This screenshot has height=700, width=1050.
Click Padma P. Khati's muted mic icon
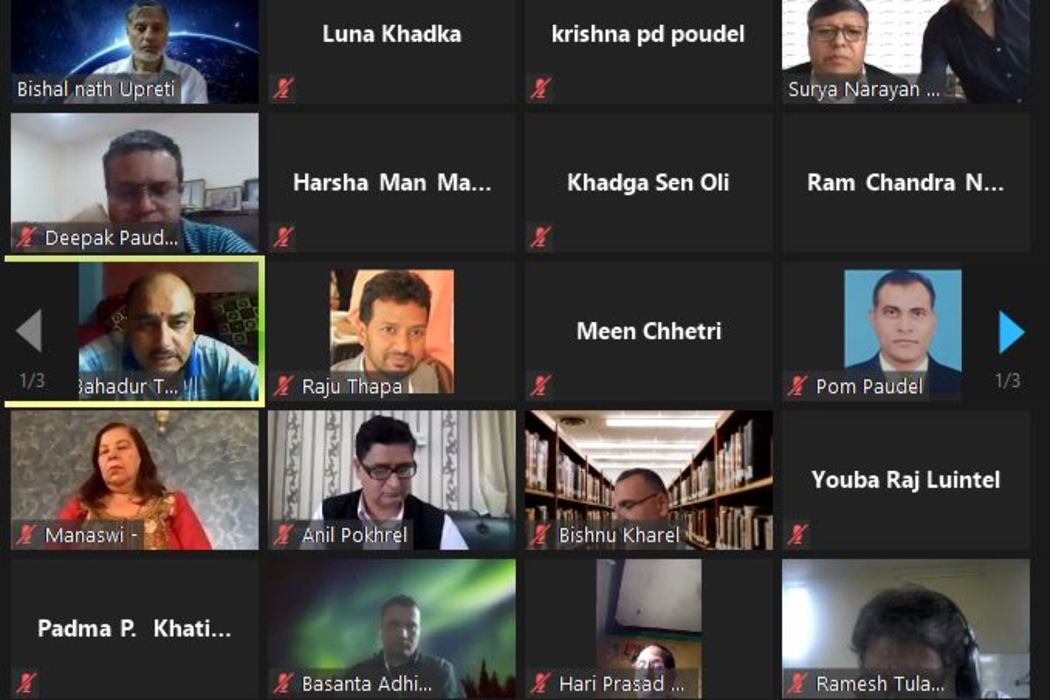click(x=26, y=683)
